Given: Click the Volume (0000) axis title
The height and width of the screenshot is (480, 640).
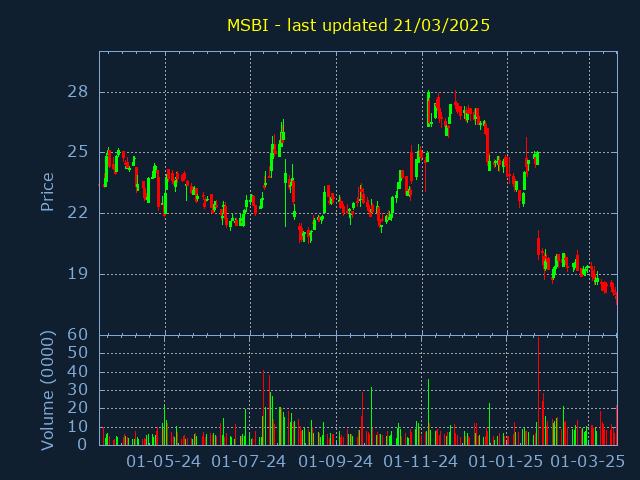Looking at the screenshot, I should coord(47,391).
